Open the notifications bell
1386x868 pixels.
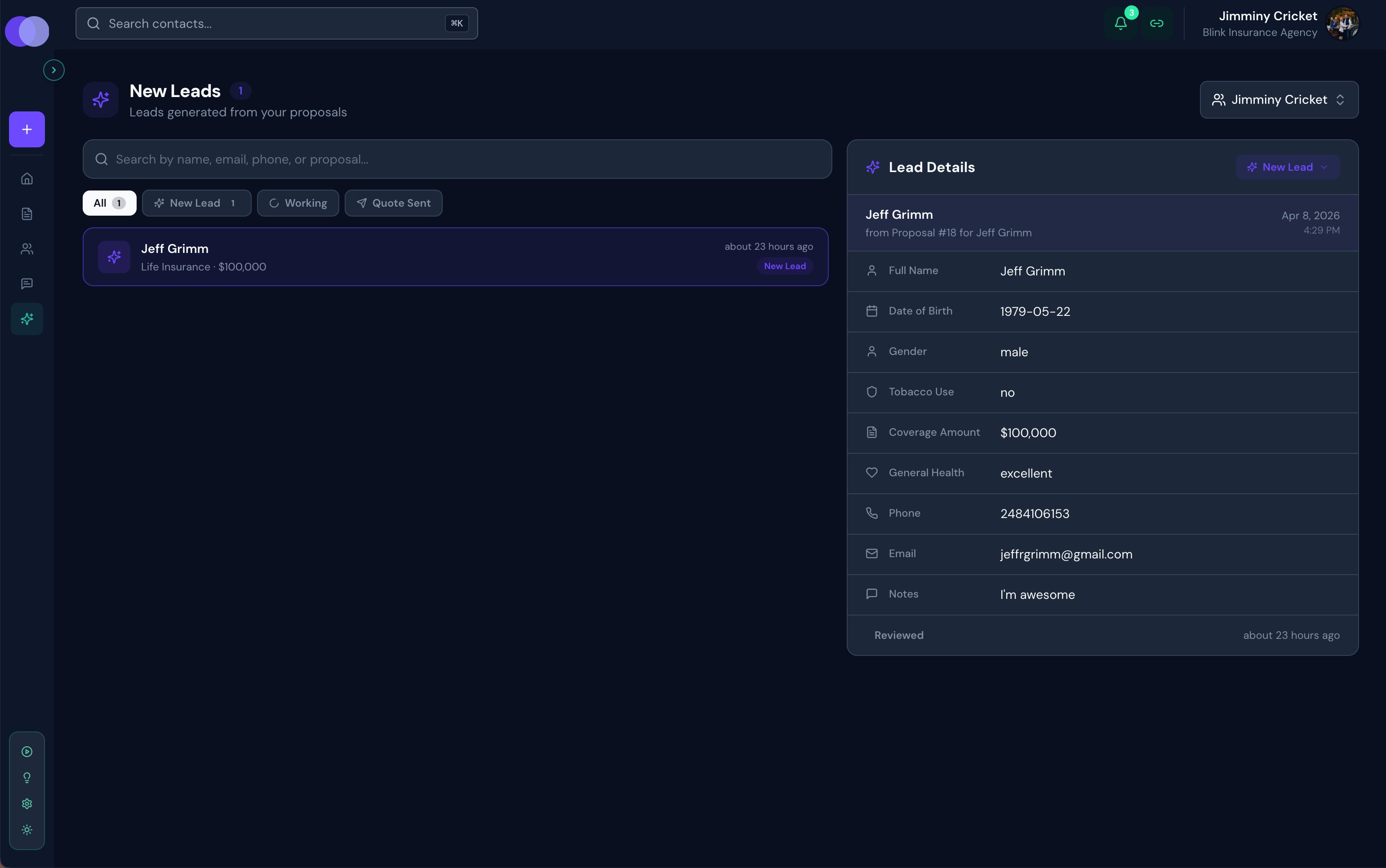[x=1120, y=23]
